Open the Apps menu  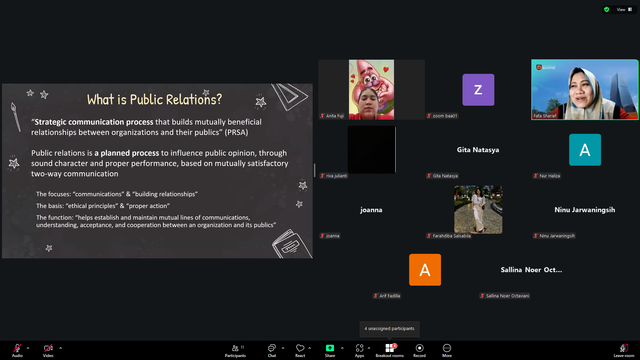click(359, 350)
